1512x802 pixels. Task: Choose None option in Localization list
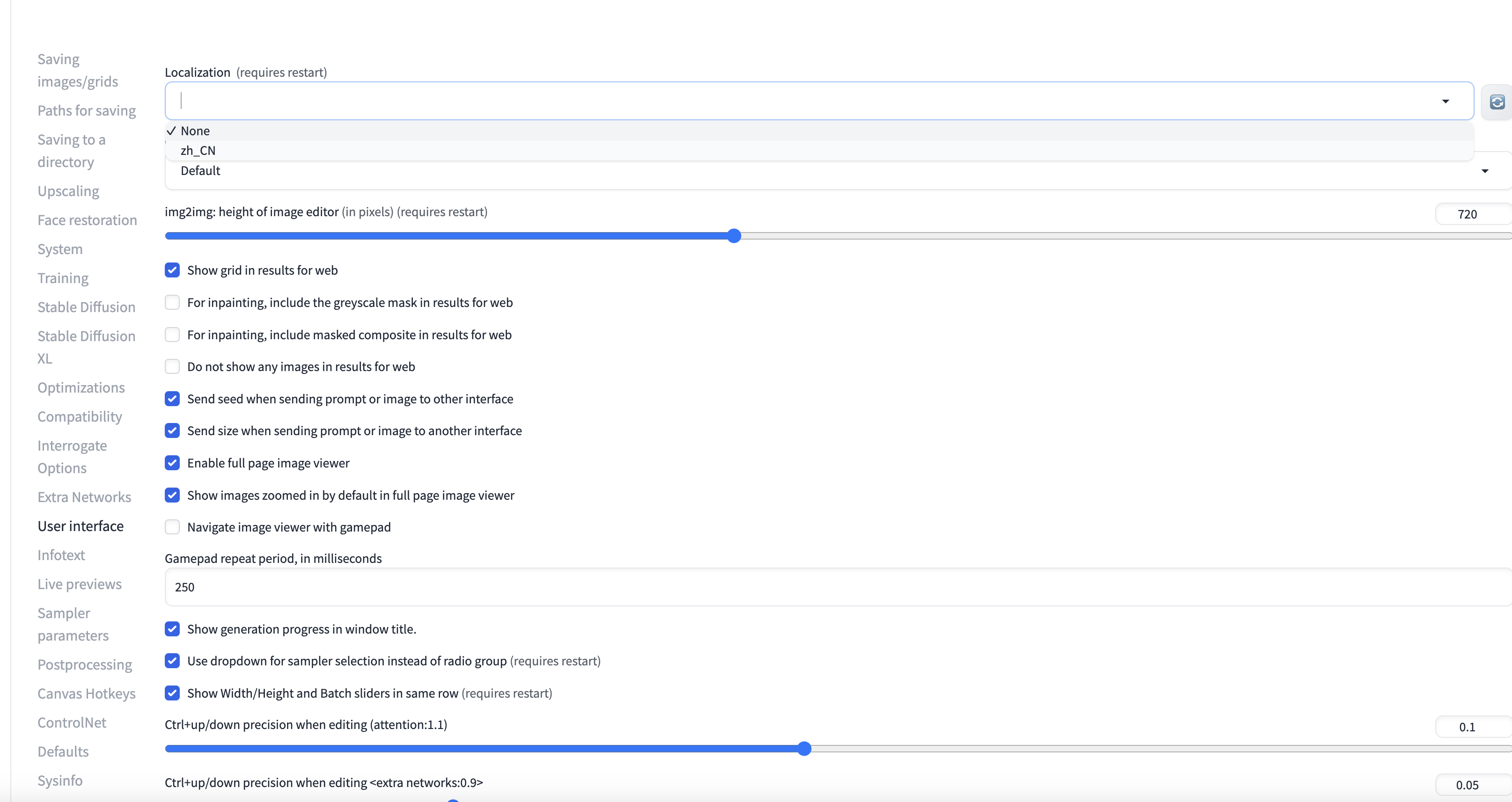(x=195, y=131)
